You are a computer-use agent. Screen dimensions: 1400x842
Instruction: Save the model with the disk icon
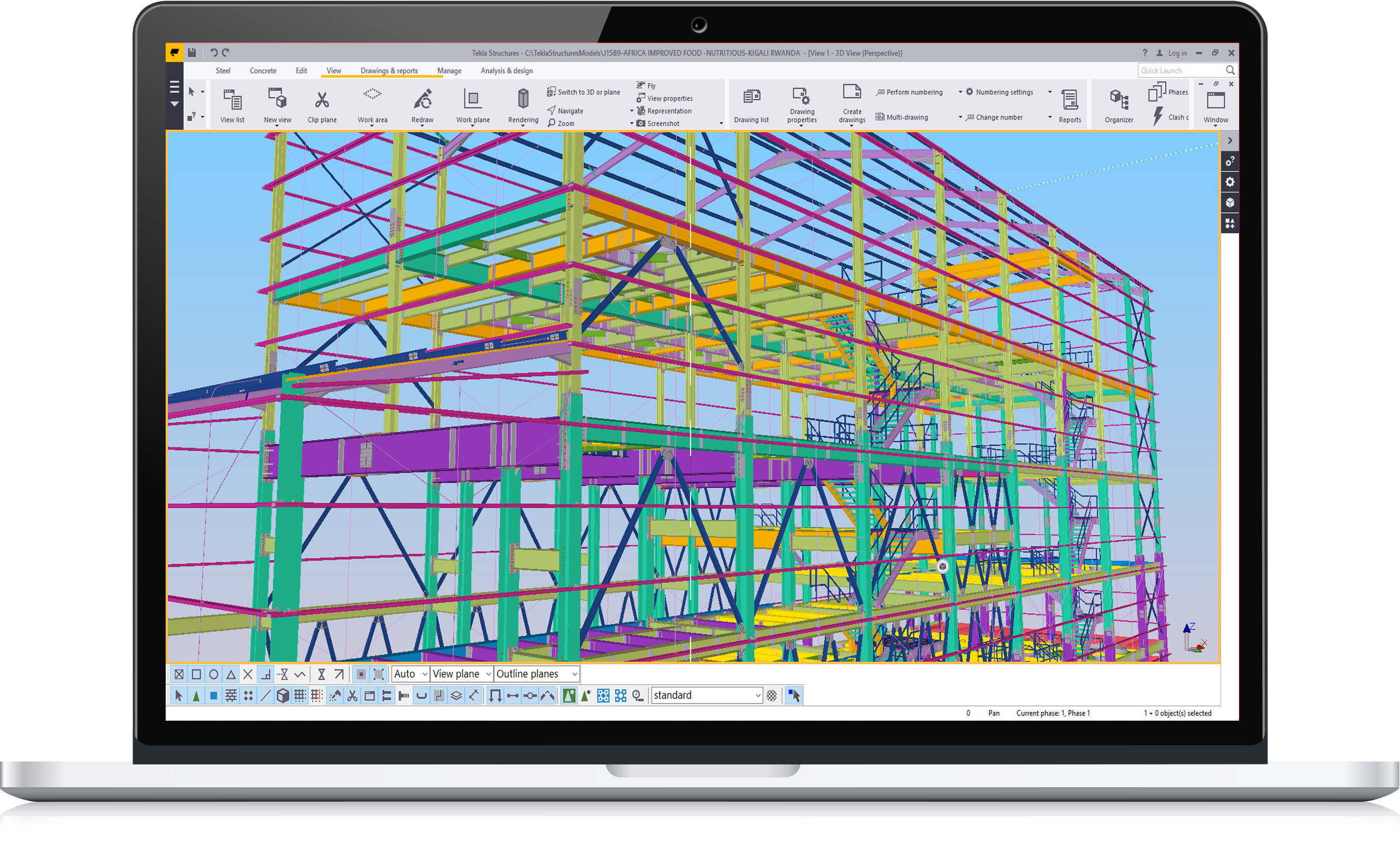(192, 52)
